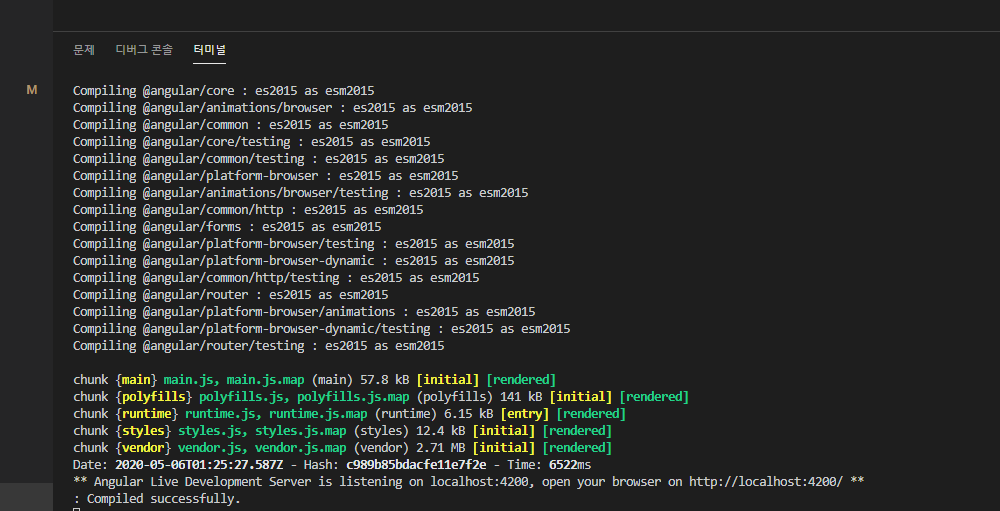The height and width of the screenshot is (511, 1000).
Task: Click the 'Compiling @angular/router/testing' line
Action: pyautogui.click(x=258, y=346)
